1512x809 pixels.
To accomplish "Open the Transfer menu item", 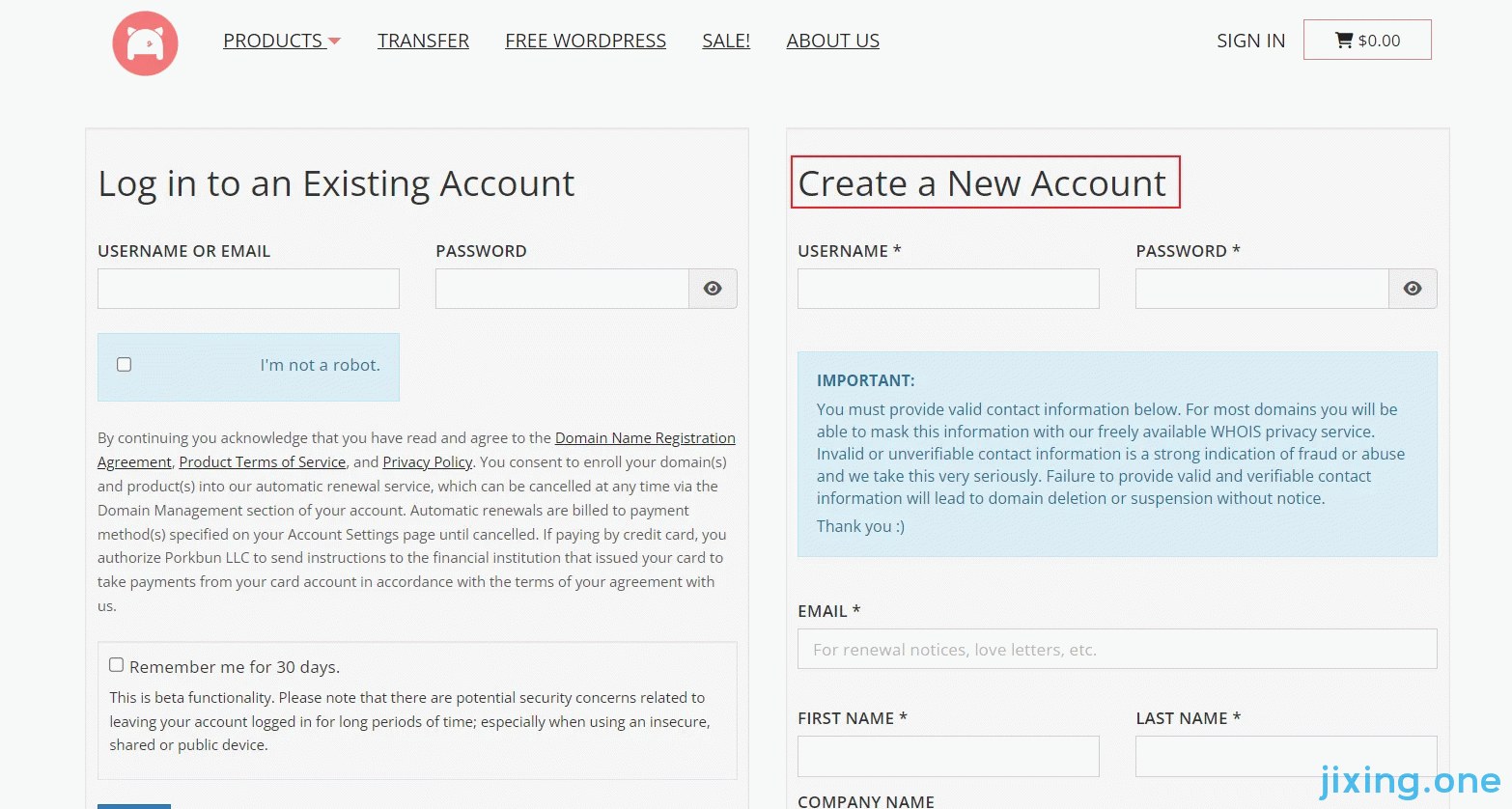I will tap(423, 41).
